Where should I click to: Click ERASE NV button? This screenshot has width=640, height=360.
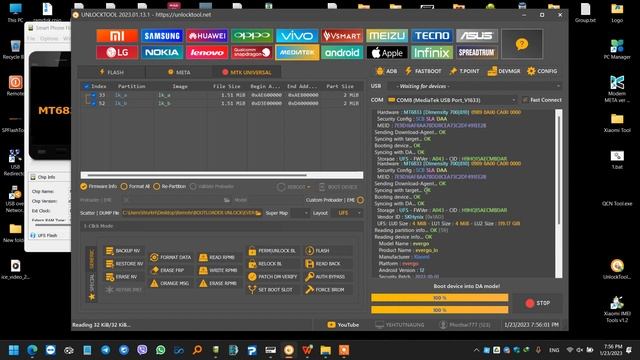123,277
